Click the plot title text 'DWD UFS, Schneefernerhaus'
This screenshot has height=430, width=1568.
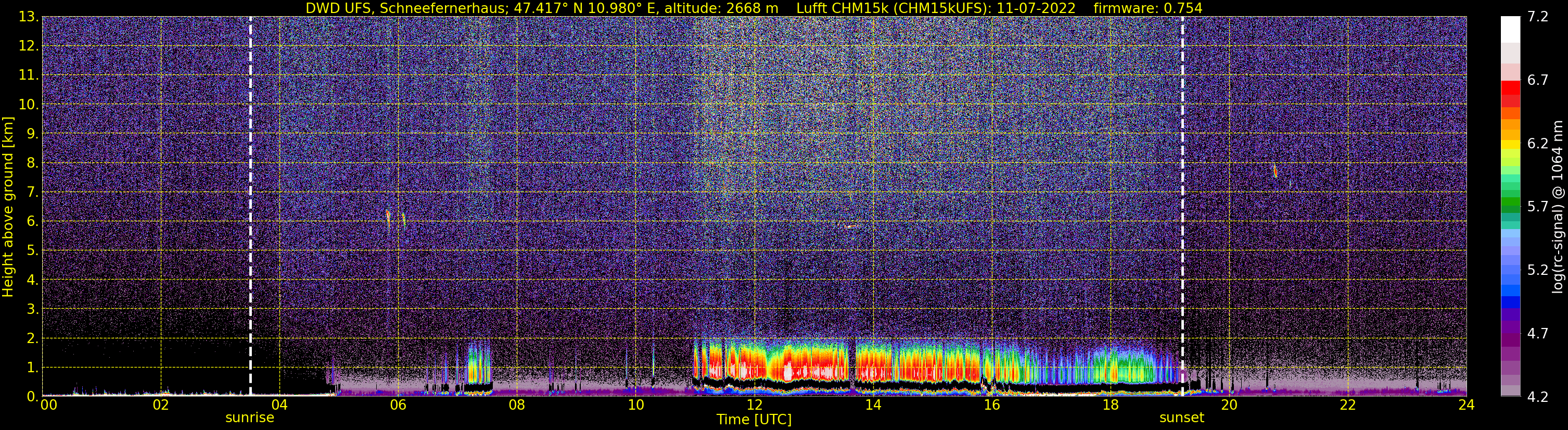point(406,8)
